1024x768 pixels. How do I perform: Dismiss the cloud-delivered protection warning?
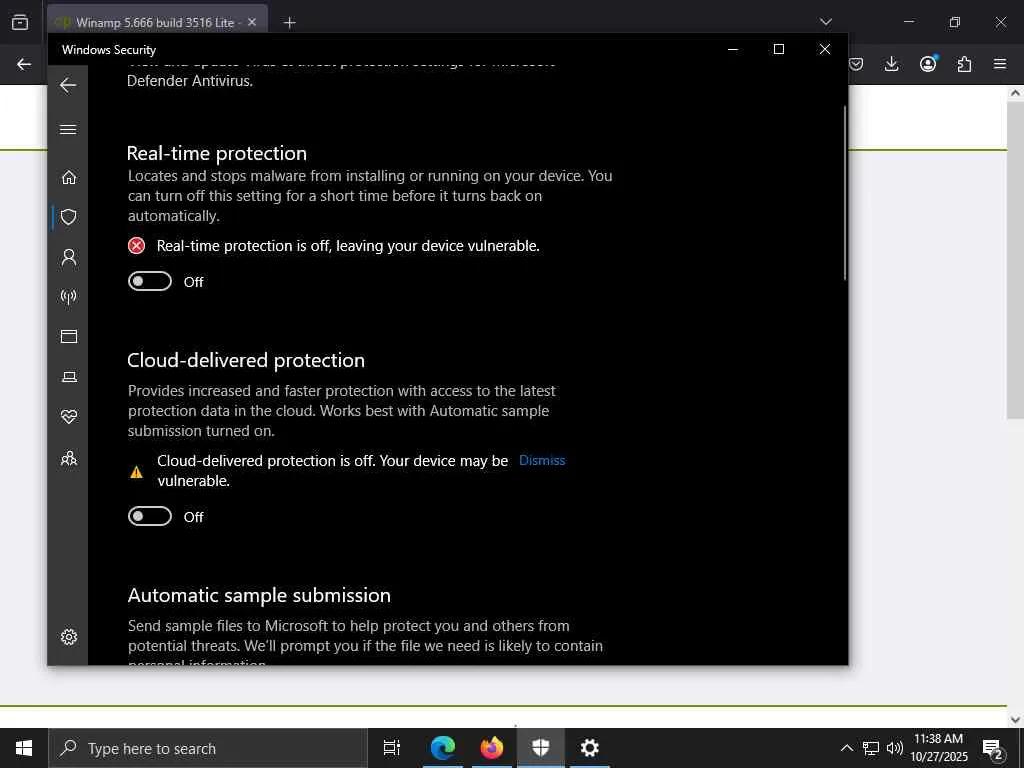click(x=542, y=460)
